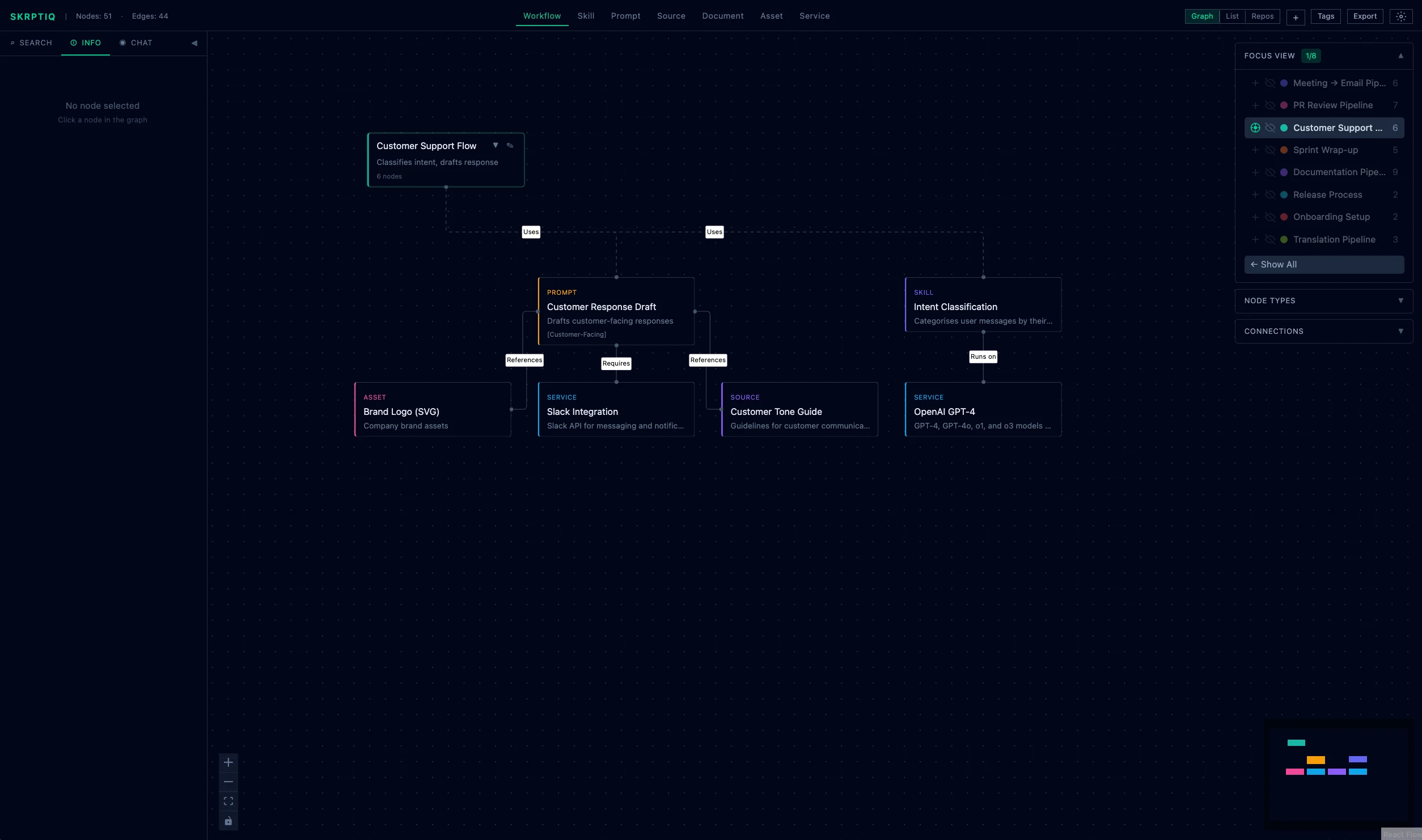Open the CHAT panel in the sidebar
The image size is (1422, 840).
136,43
